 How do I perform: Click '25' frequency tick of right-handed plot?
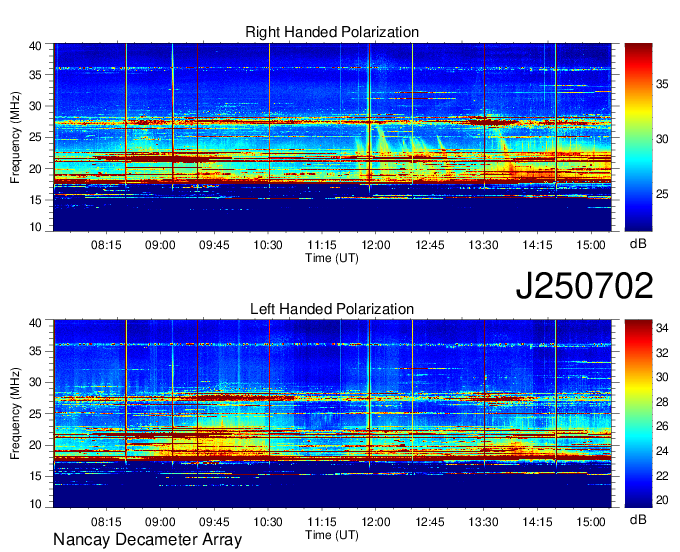click(x=35, y=137)
